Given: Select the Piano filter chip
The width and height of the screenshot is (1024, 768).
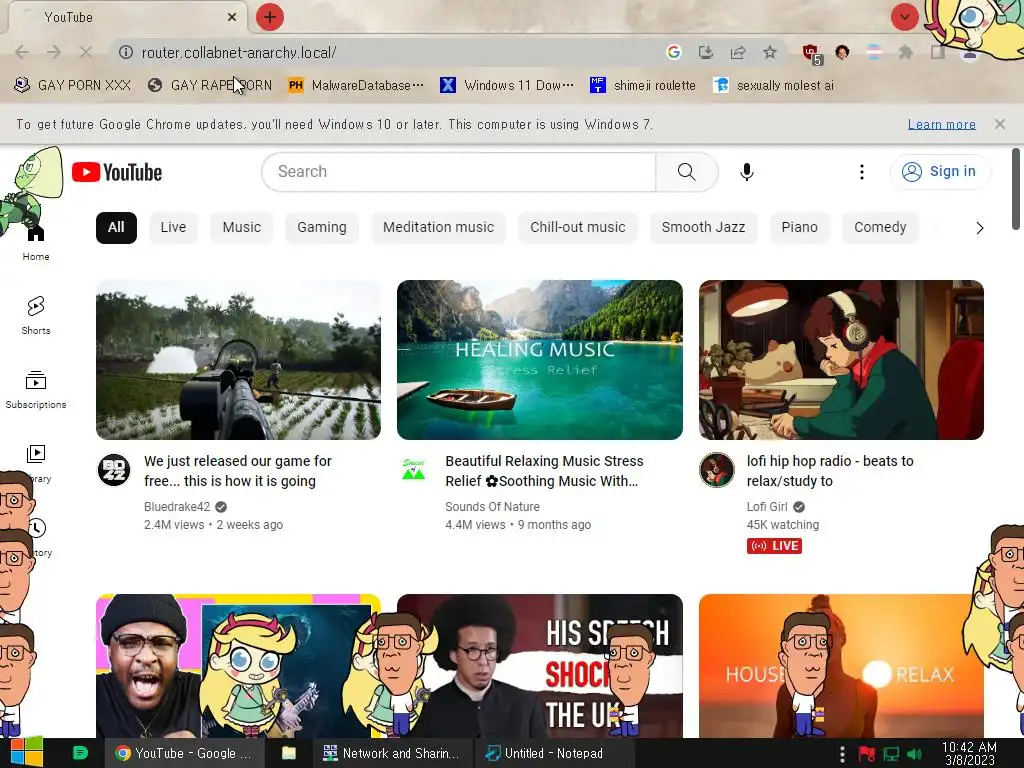Looking at the screenshot, I should 799,227.
